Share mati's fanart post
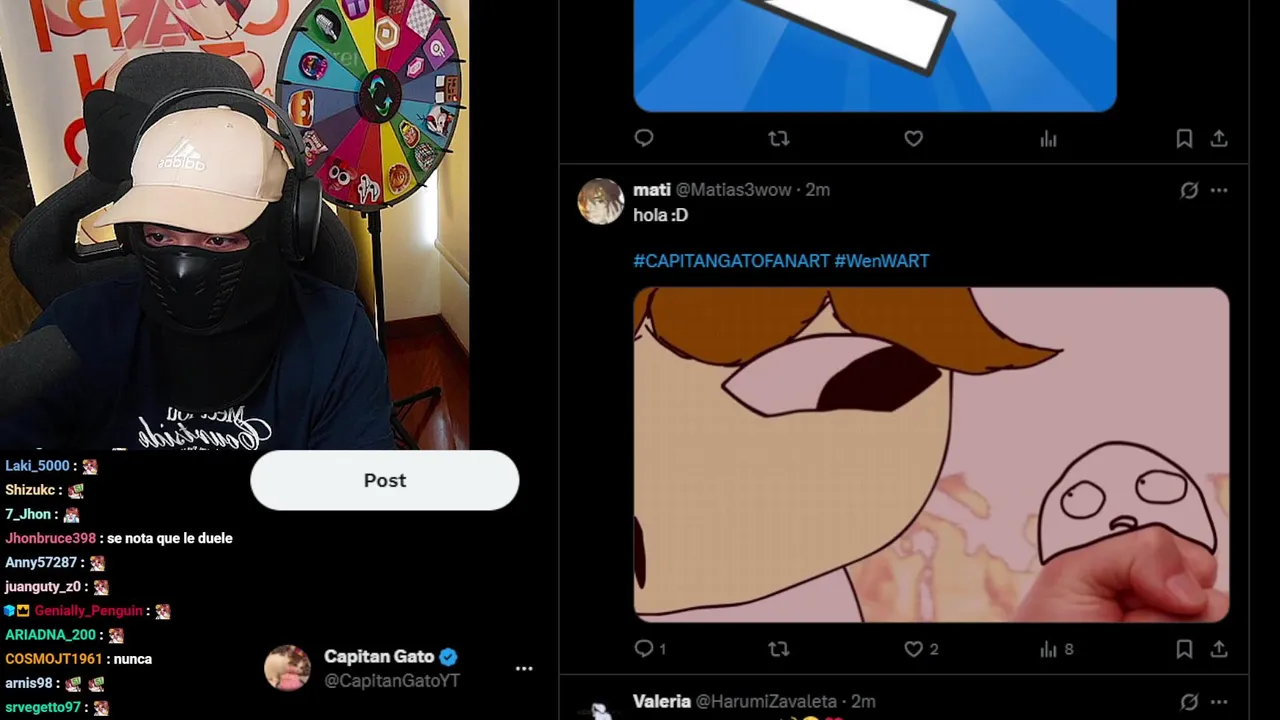1280x720 pixels. pyautogui.click(x=1219, y=649)
